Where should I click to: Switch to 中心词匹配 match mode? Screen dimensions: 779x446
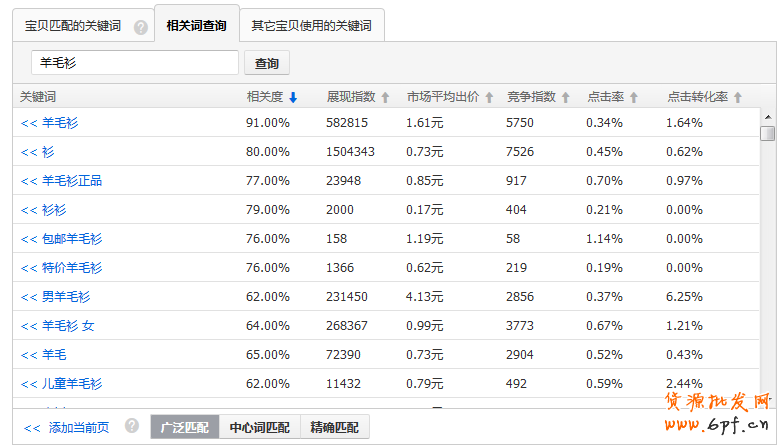259,427
